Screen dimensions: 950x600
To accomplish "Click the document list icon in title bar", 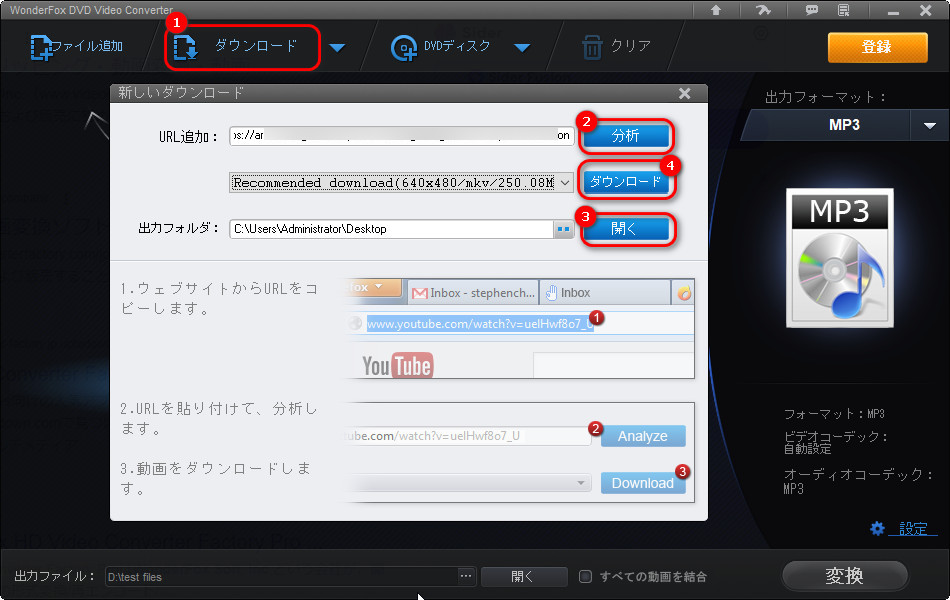I will point(845,10).
